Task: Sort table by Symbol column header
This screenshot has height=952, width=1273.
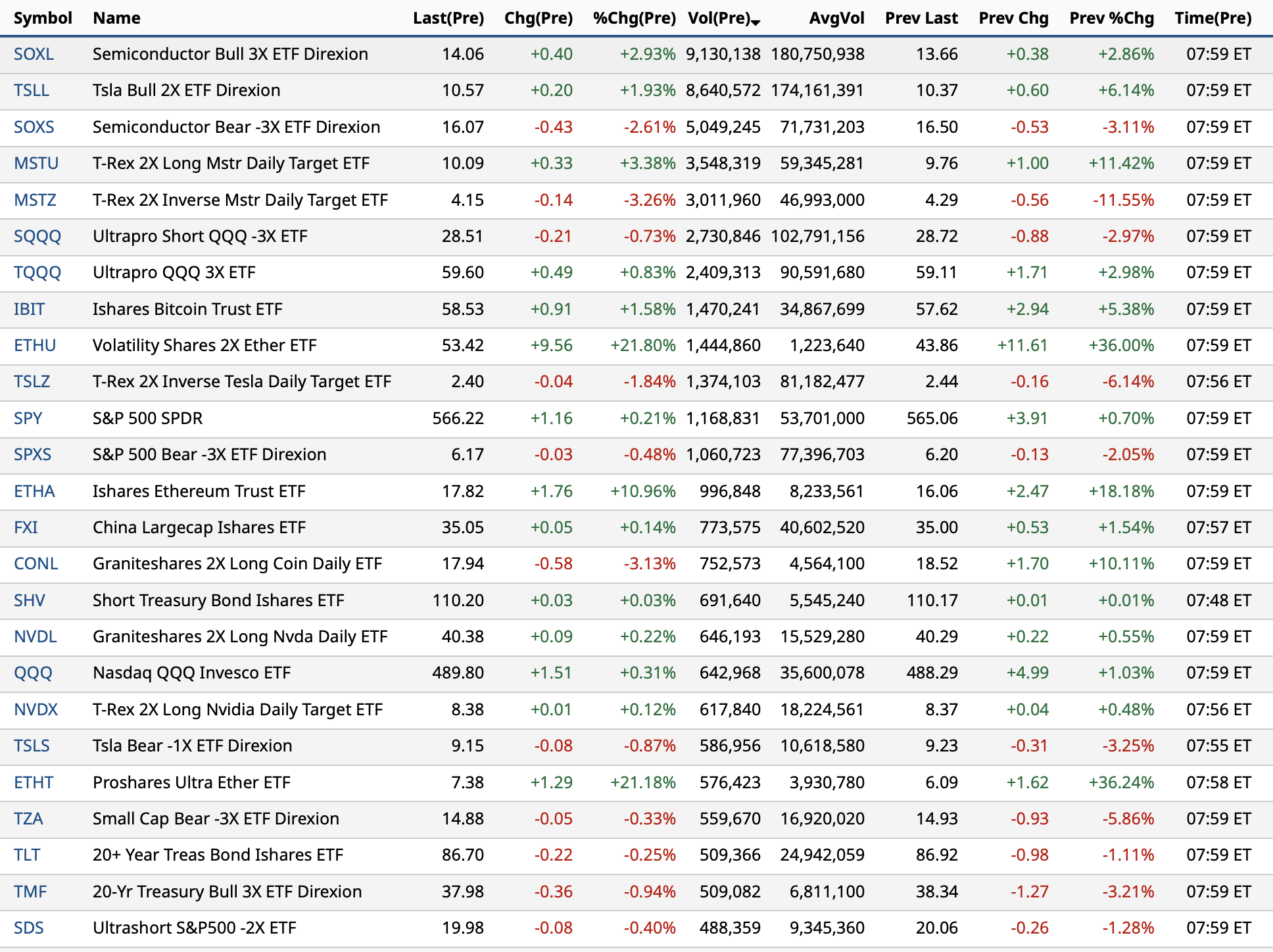Action: point(43,18)
